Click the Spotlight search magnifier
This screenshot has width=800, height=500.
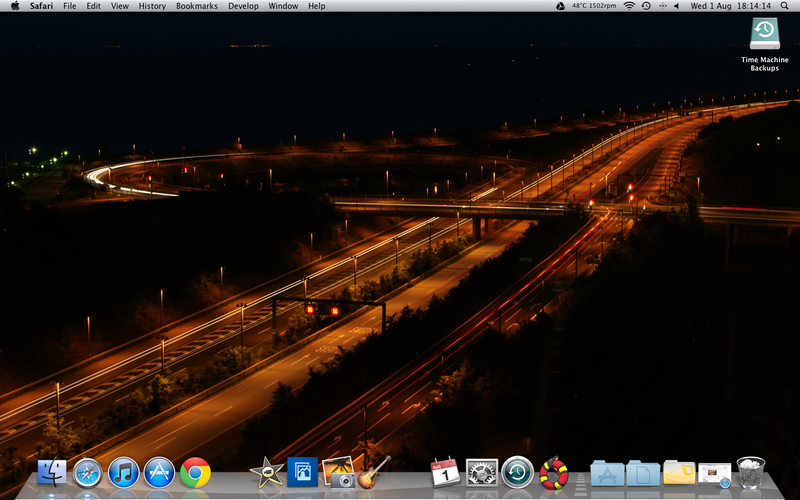[786, 6]
